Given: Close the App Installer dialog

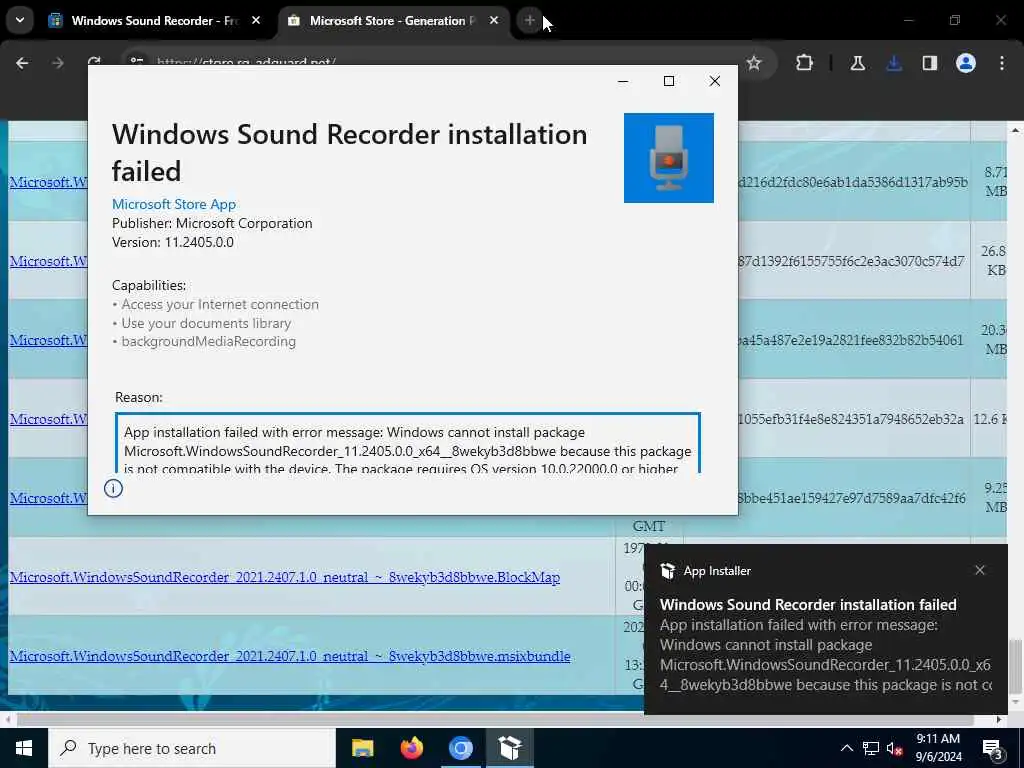Looking at the screenshot, I should (714, 81).
